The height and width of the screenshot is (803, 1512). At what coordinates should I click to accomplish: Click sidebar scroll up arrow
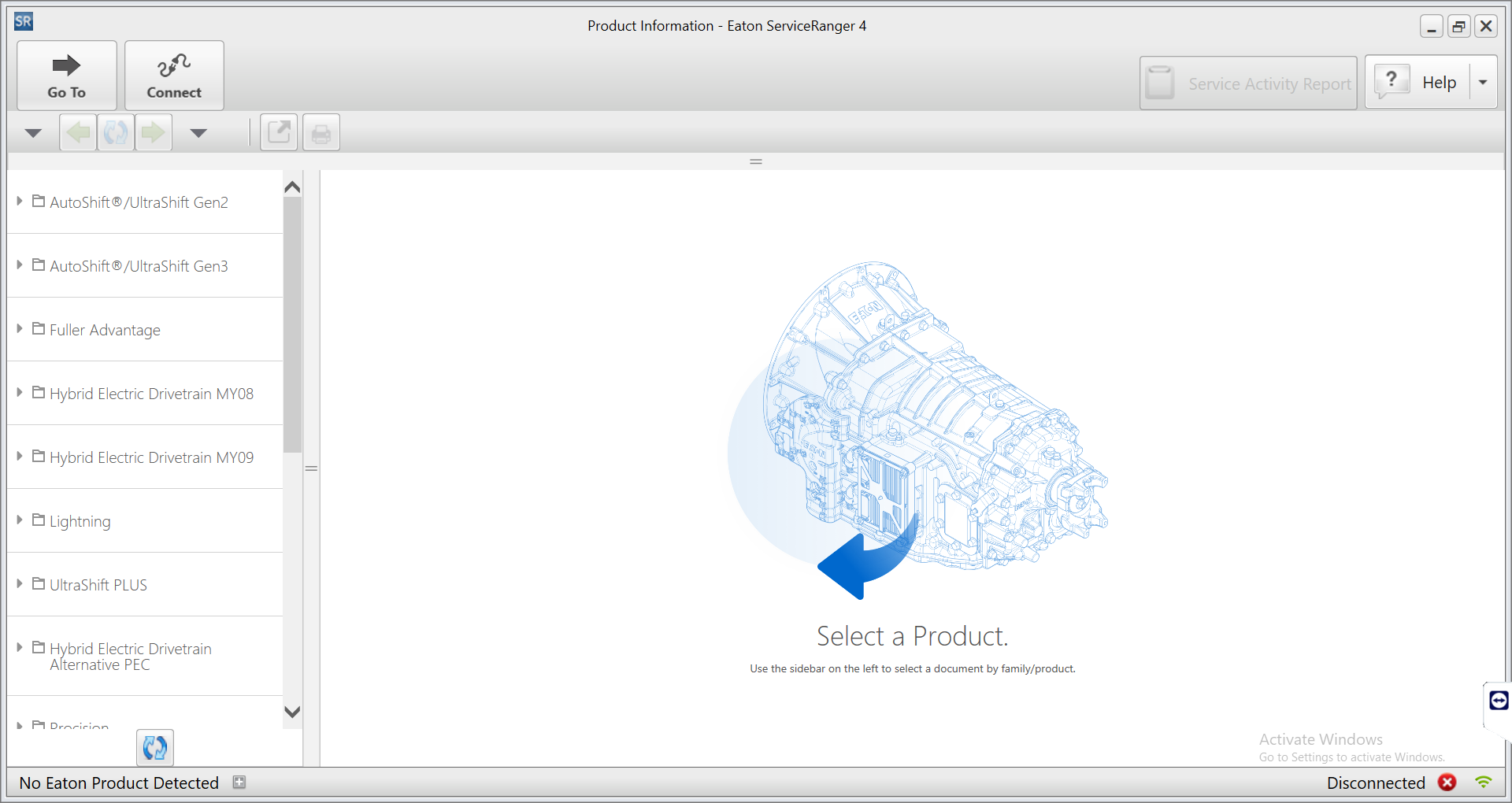tap(292, 187)
